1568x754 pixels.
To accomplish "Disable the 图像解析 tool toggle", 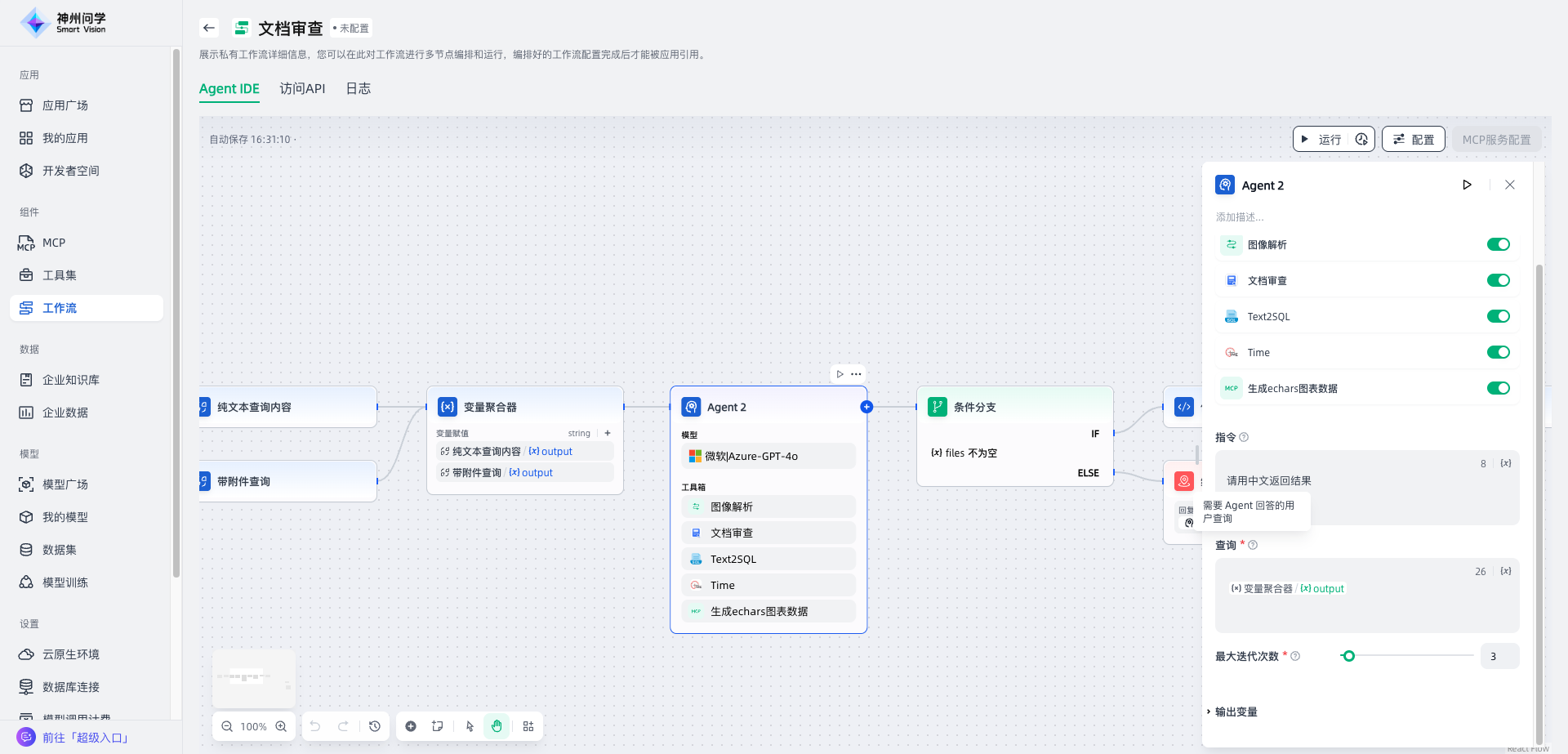I will coord(1498,244).
